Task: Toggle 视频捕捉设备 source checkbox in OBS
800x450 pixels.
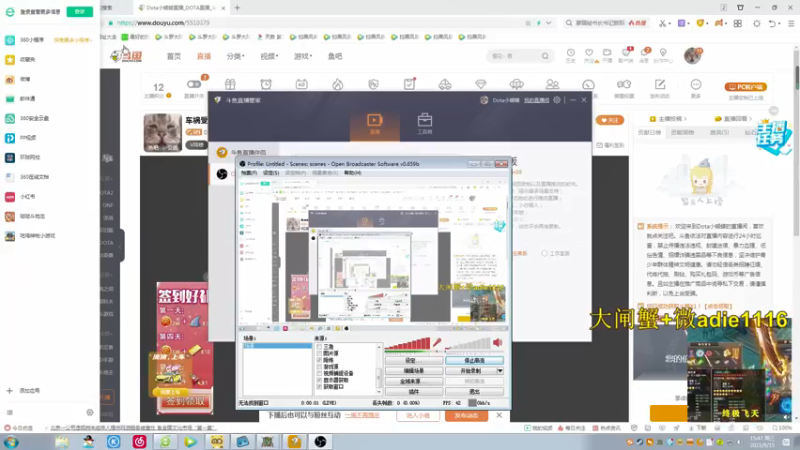Action: click(x=319, y=373)
